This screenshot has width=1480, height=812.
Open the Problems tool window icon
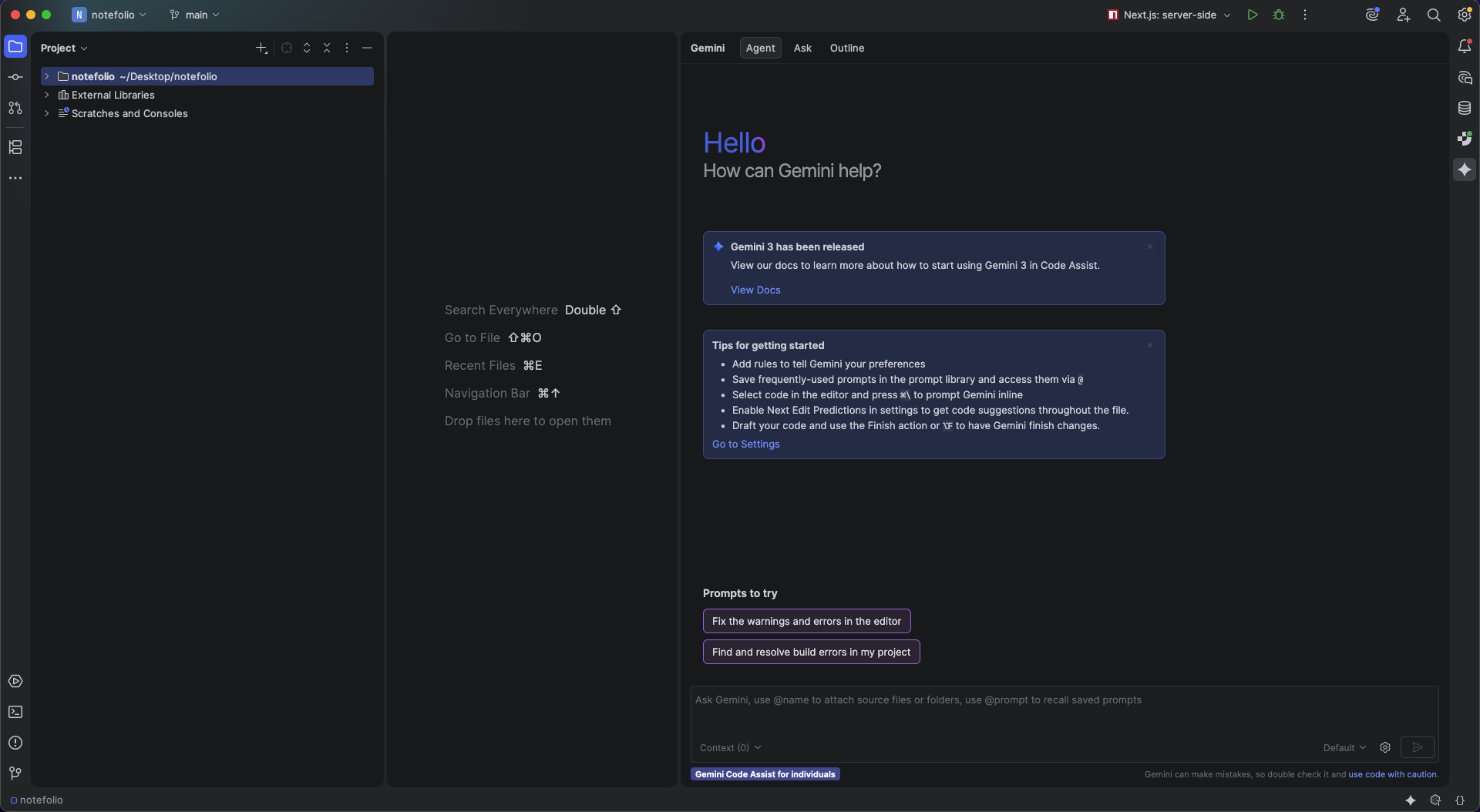15,743
